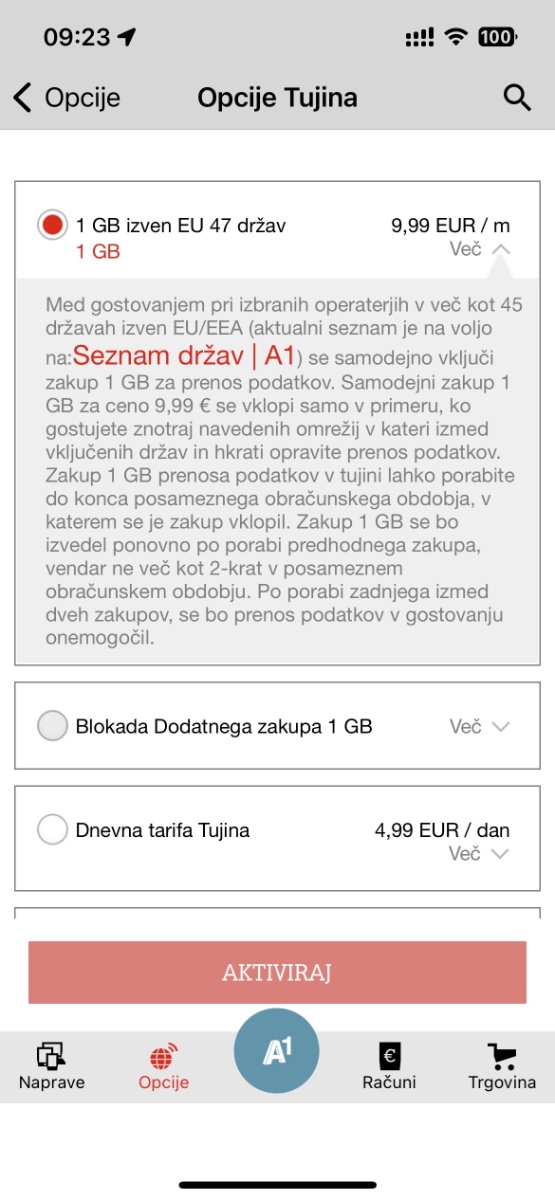Open the Računi euro bill icon
Viewport: 555px width, 1200px height.
click(x=389, y=1056)
